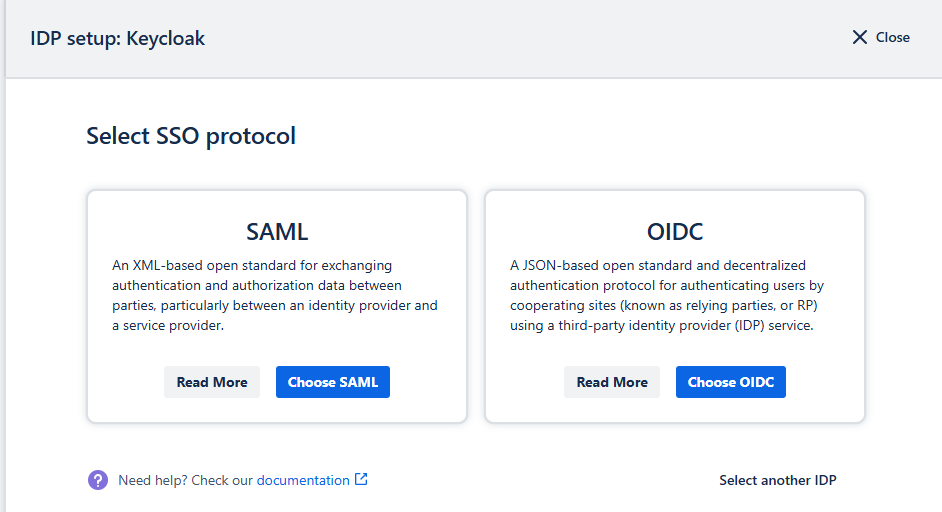This screenshot has width=942, height=512.
Task: Click the XML-based SAML description text
Action: [275, 295]
